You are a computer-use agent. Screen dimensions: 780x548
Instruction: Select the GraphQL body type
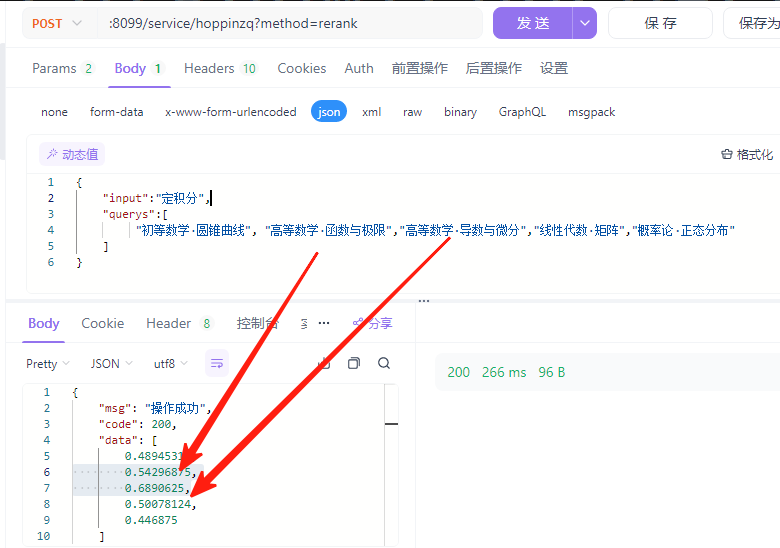pos(522,112)
